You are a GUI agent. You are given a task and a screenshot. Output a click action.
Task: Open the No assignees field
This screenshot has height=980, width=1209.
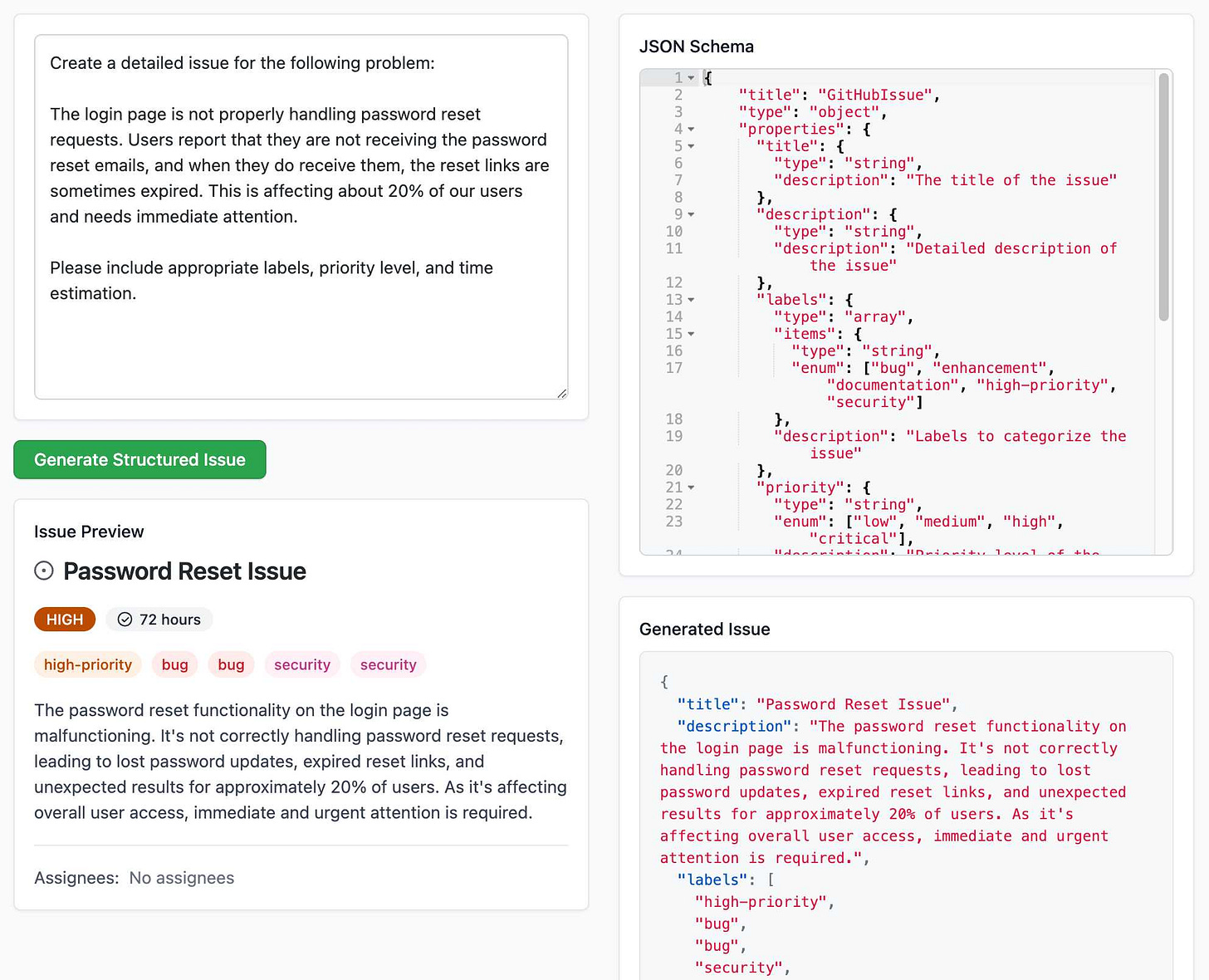pyautogui.click(x=181, y=877)
